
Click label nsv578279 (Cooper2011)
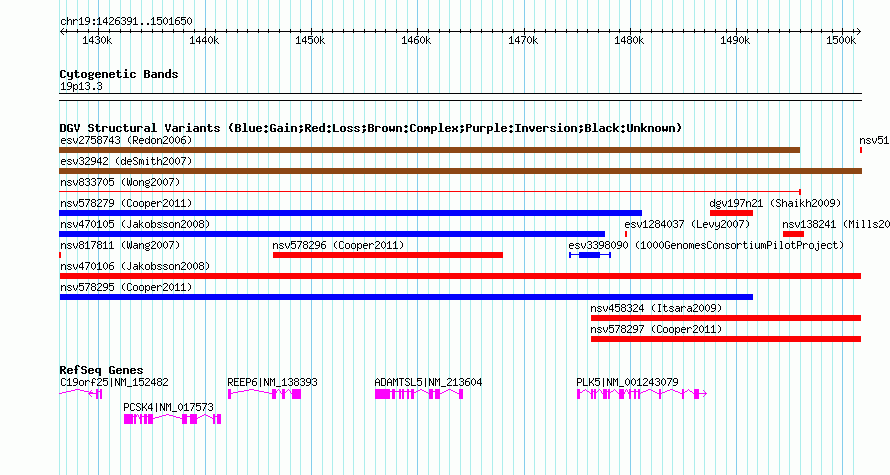coord(126,203)
